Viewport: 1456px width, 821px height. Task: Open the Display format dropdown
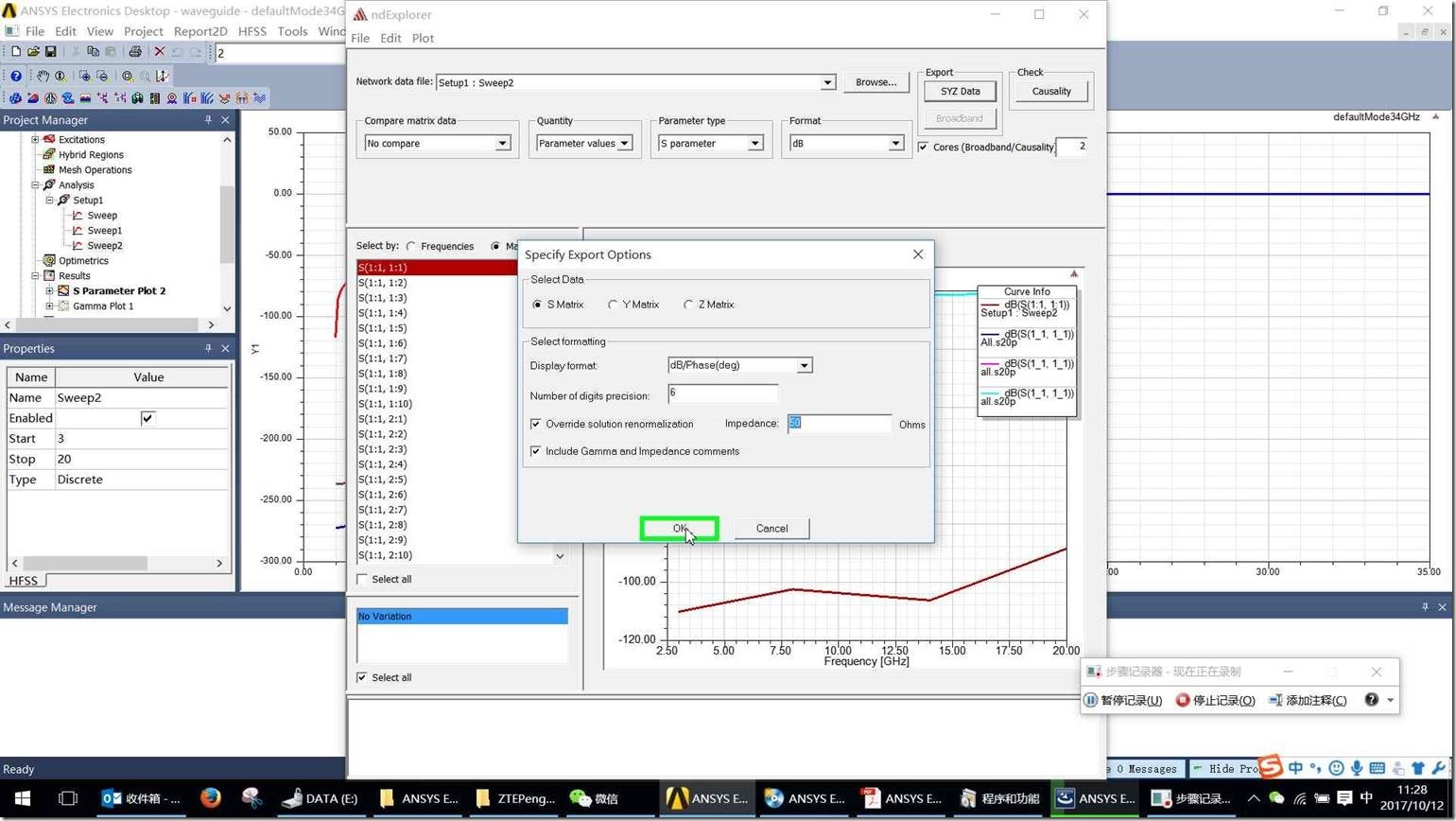pyautogui.click(x=804, y=365)
